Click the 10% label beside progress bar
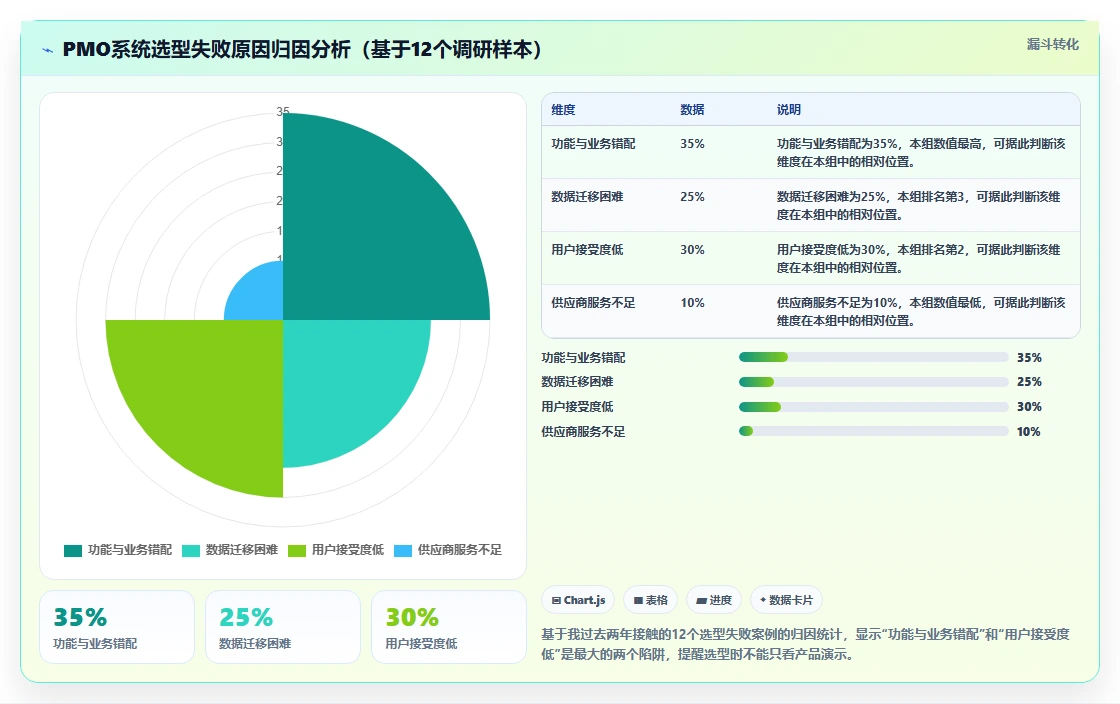 pos(1029,431)
